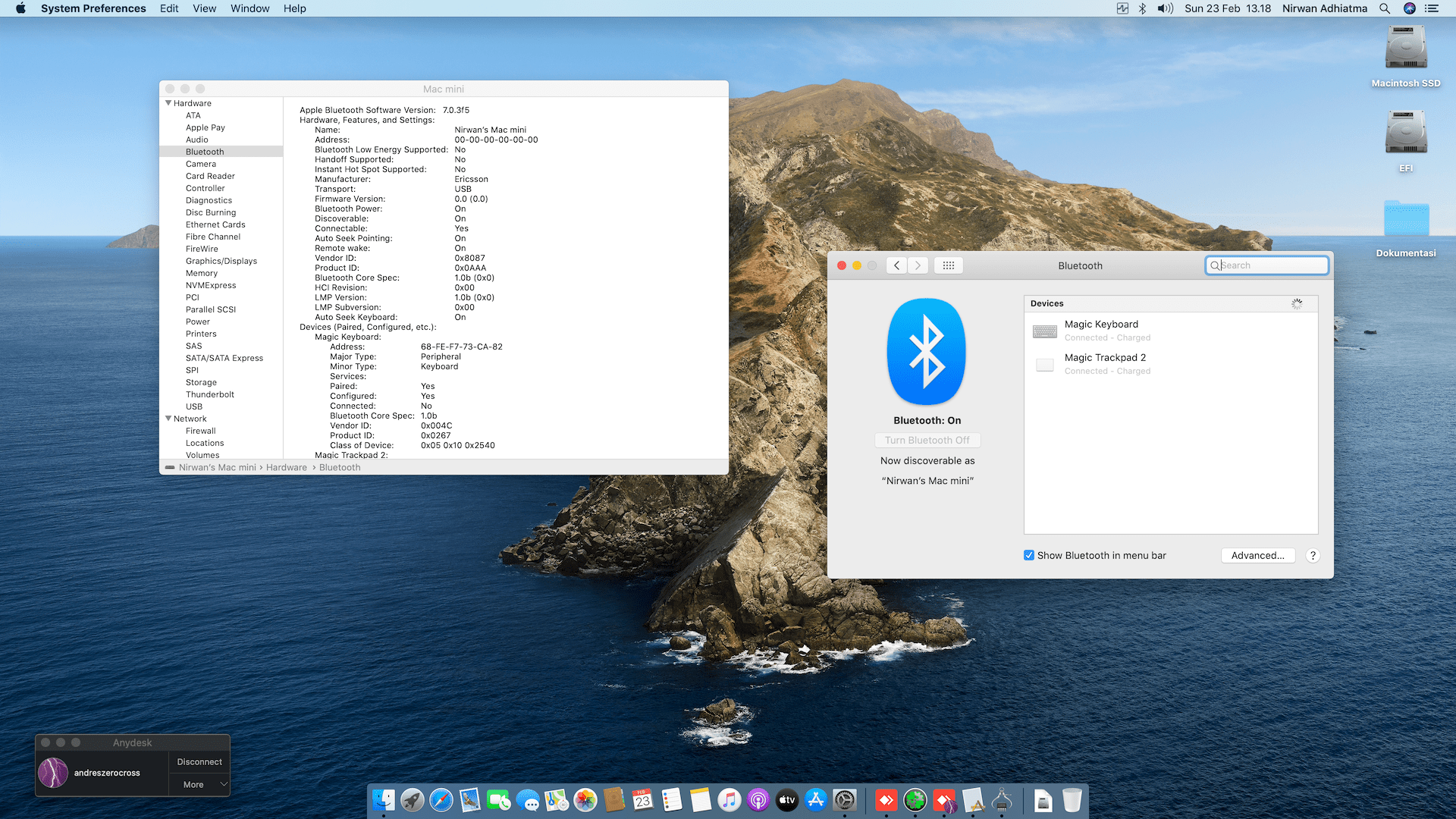Open the EFI drive on the desktop

point(1406,141)
